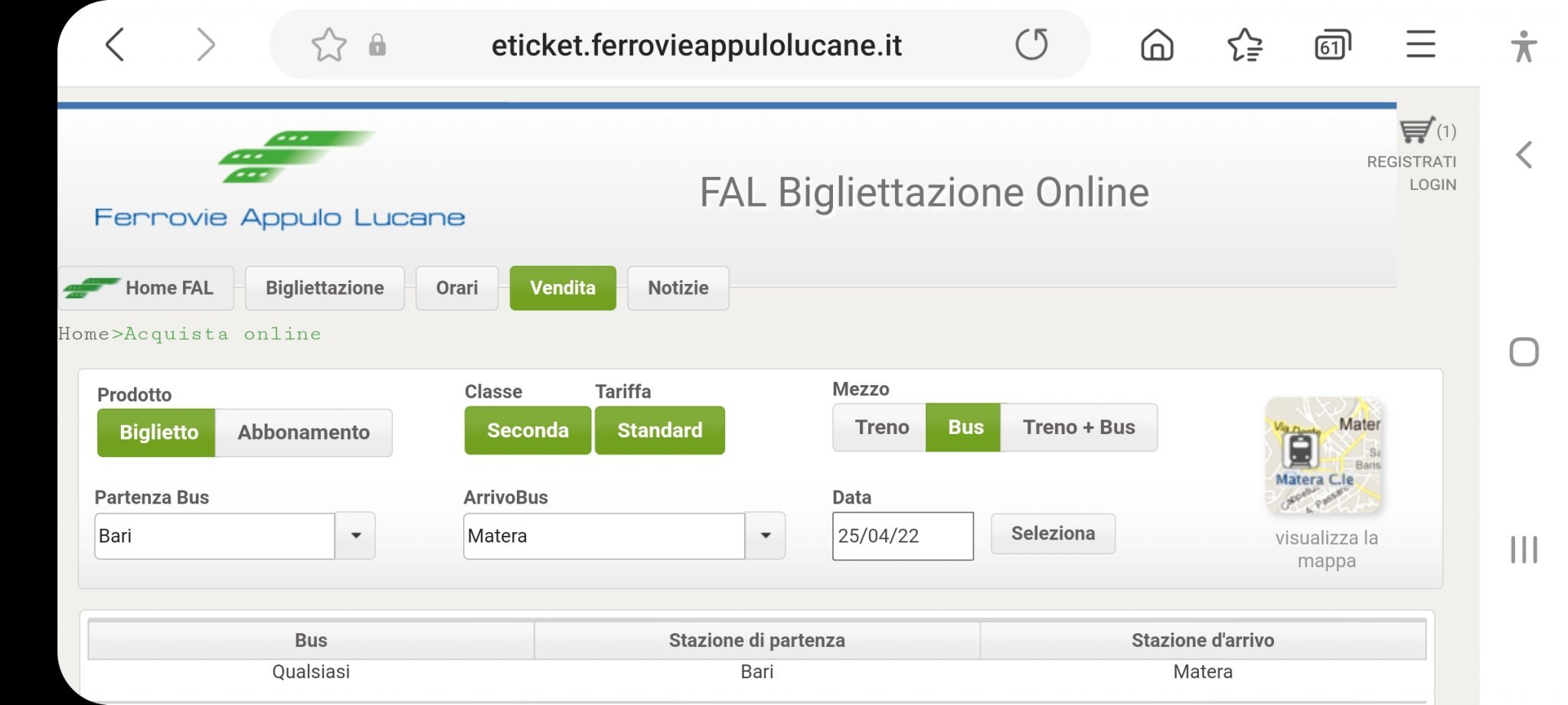Open the Biglietteria tab labeled Bigliettazione
The image size is (1568, 705).
pos(325,288)
